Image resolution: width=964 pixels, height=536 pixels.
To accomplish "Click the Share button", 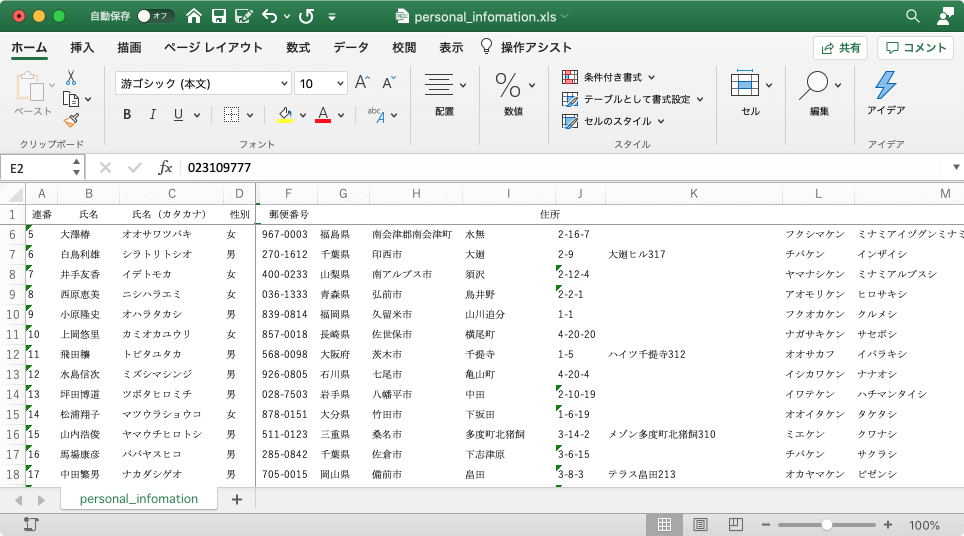I will 840,47.
